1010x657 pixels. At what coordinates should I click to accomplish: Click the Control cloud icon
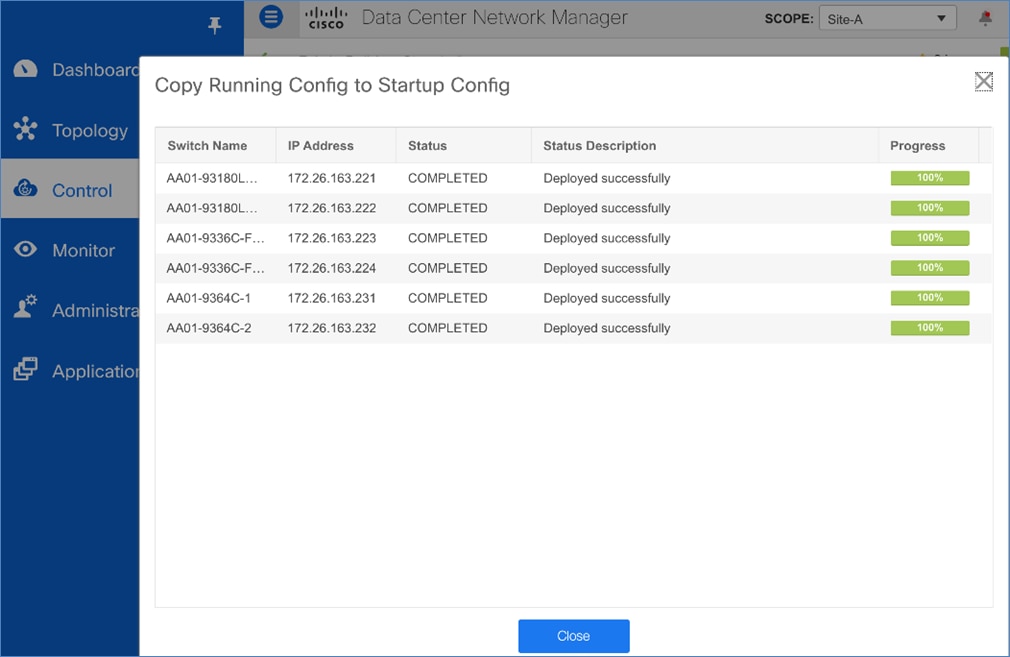pos(25,189)
